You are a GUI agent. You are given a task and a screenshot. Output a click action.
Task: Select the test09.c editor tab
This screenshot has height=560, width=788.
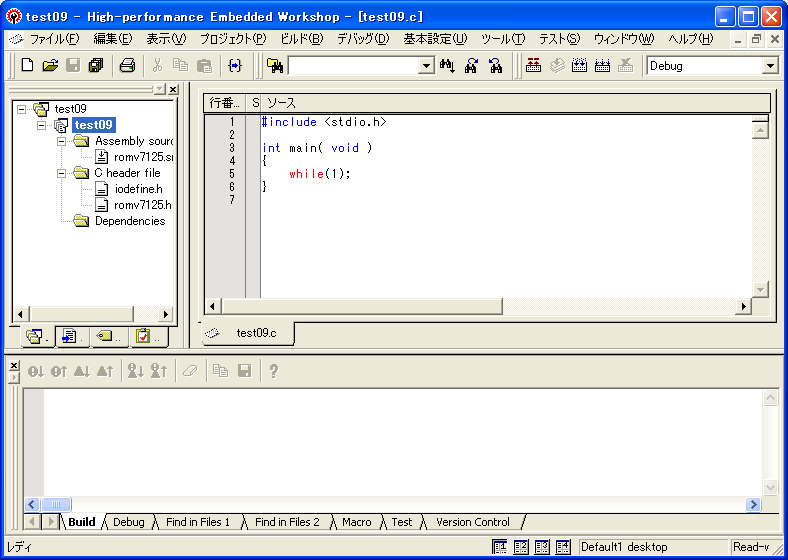[x=255, y=333]
